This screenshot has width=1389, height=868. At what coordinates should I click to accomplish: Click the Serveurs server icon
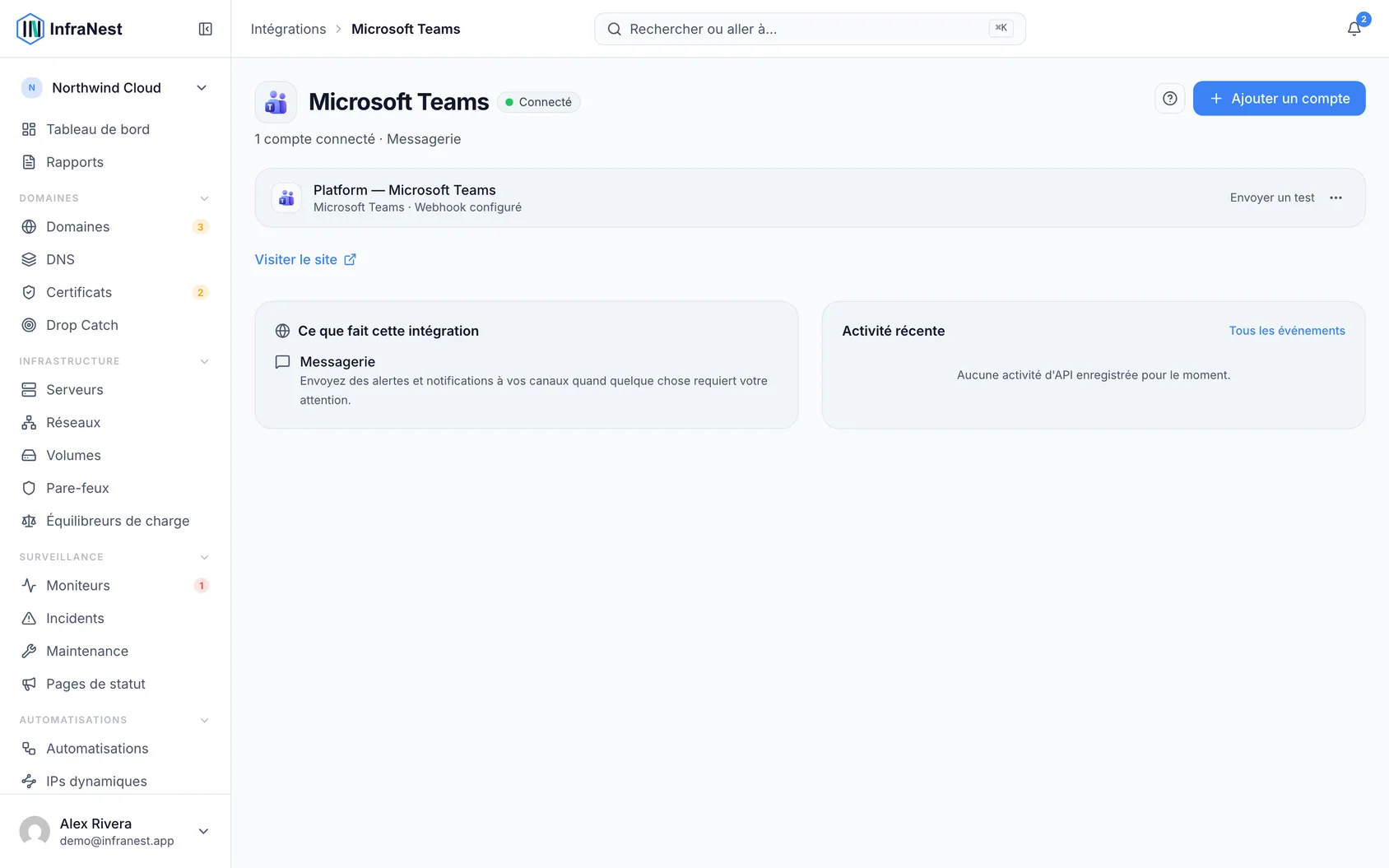(29, 389)
